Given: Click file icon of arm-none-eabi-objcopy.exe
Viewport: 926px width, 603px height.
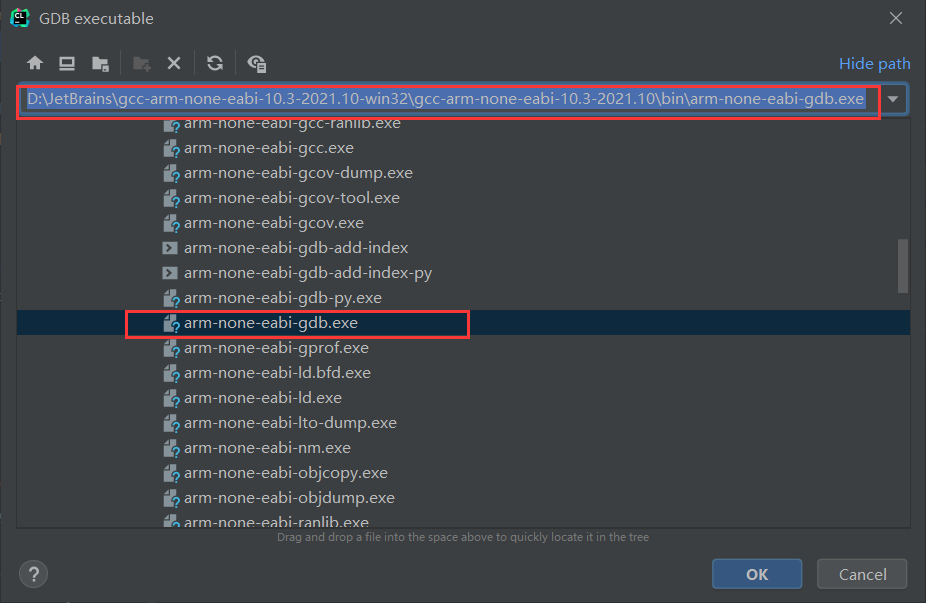Looking at the screenshot, I should 171,473.
